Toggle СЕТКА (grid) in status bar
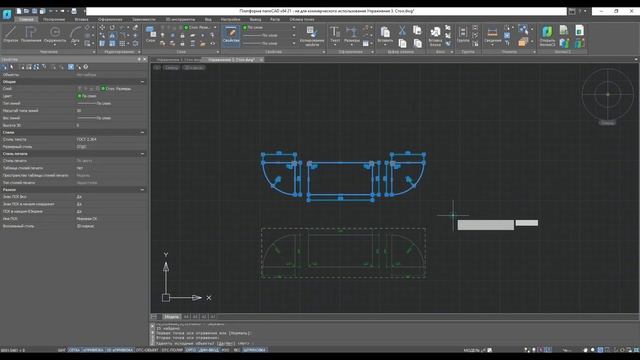The width and height of the screenshot is (640, 360). (x=74, y=350)
